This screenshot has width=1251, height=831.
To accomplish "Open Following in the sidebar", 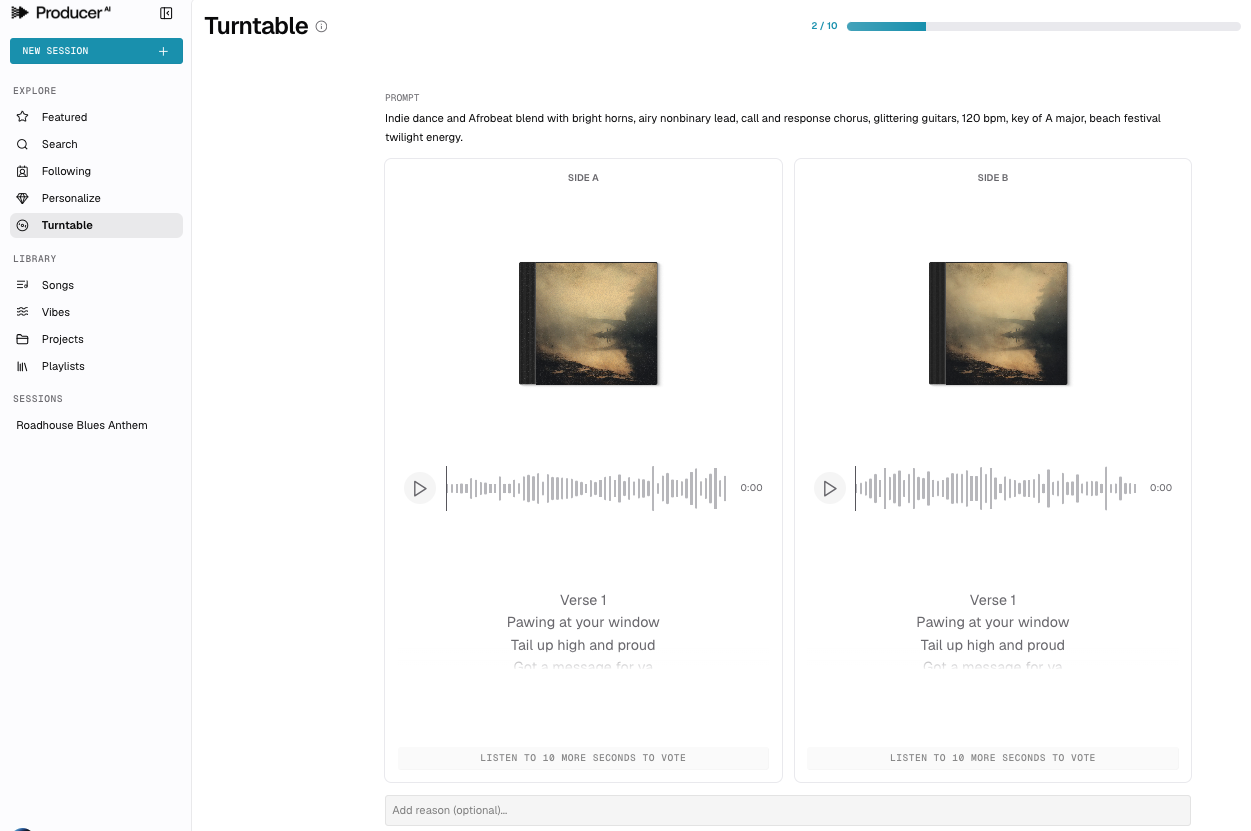I will tap(66, 171).
